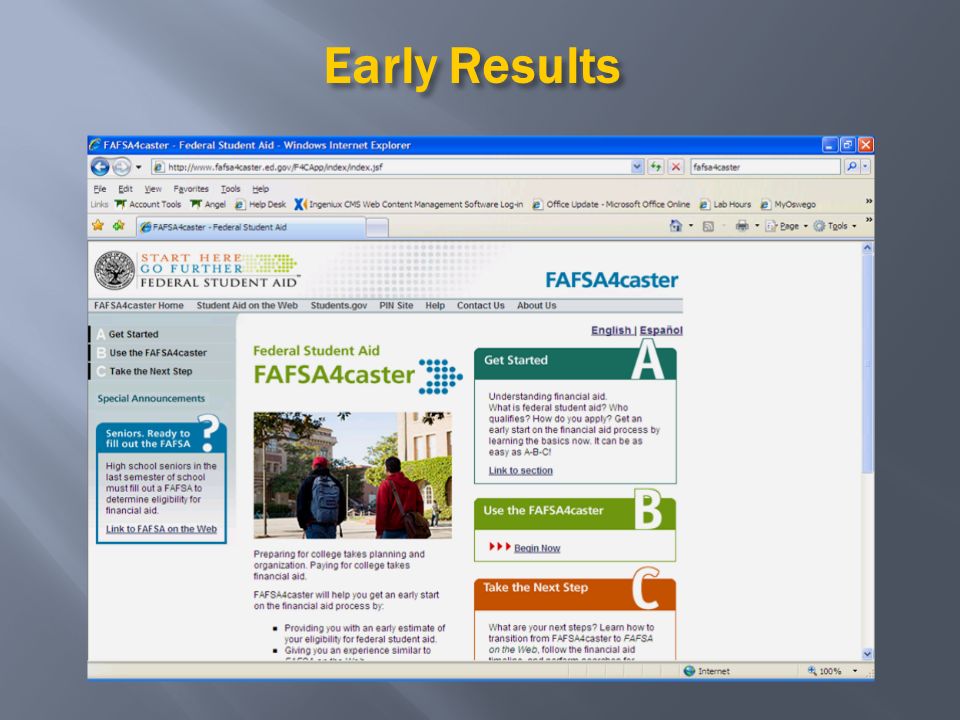Open the Help Desk links-bar shortcut
Image resolution: width=960 pixels, height=720 pixels.
pyautogui.click(x=261, y=204)
